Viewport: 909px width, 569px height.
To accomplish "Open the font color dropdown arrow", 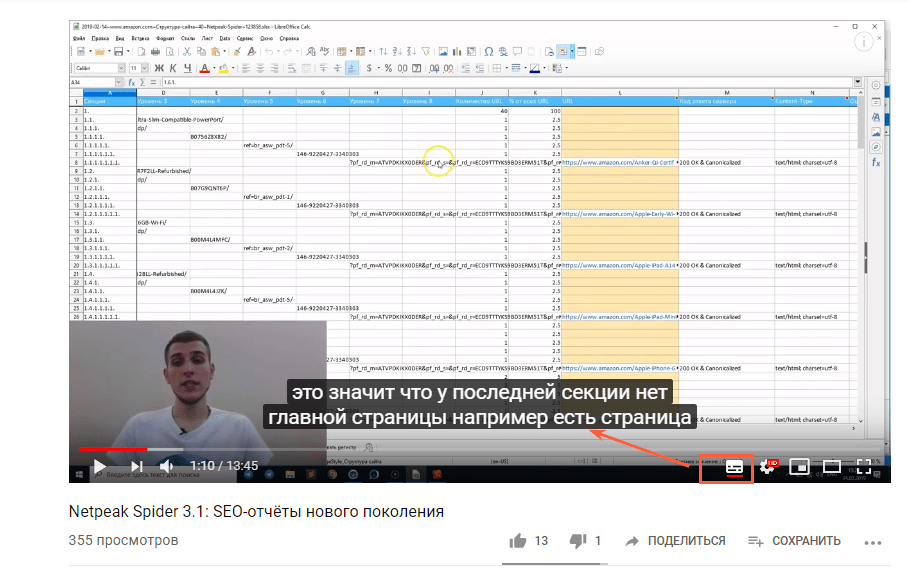I will (214, 68).
